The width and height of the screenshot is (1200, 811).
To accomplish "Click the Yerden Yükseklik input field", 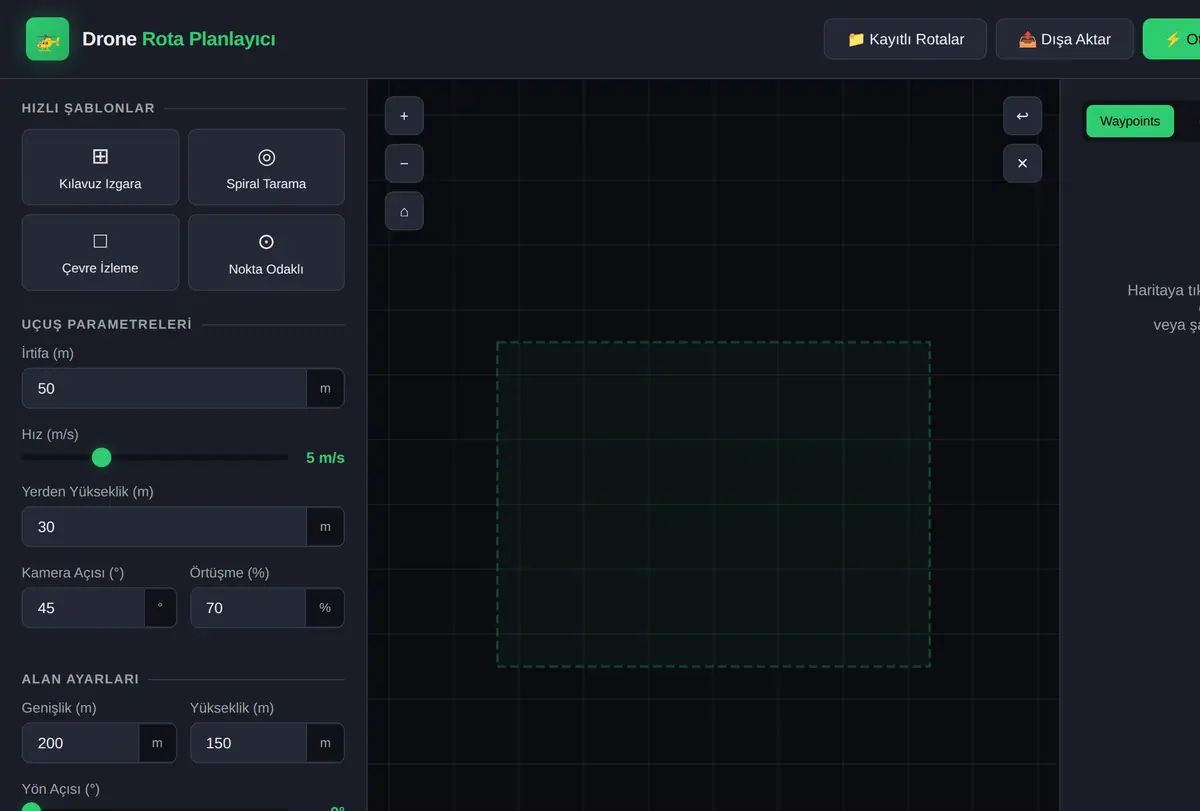I will [164, 527].
